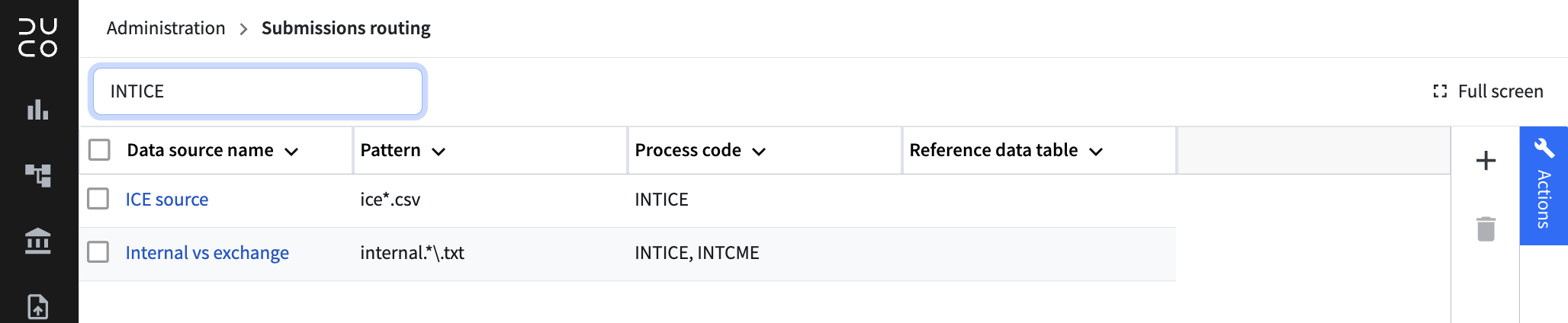
Task: Expand the Process code column dropdown
Action: tap(759, 152)
